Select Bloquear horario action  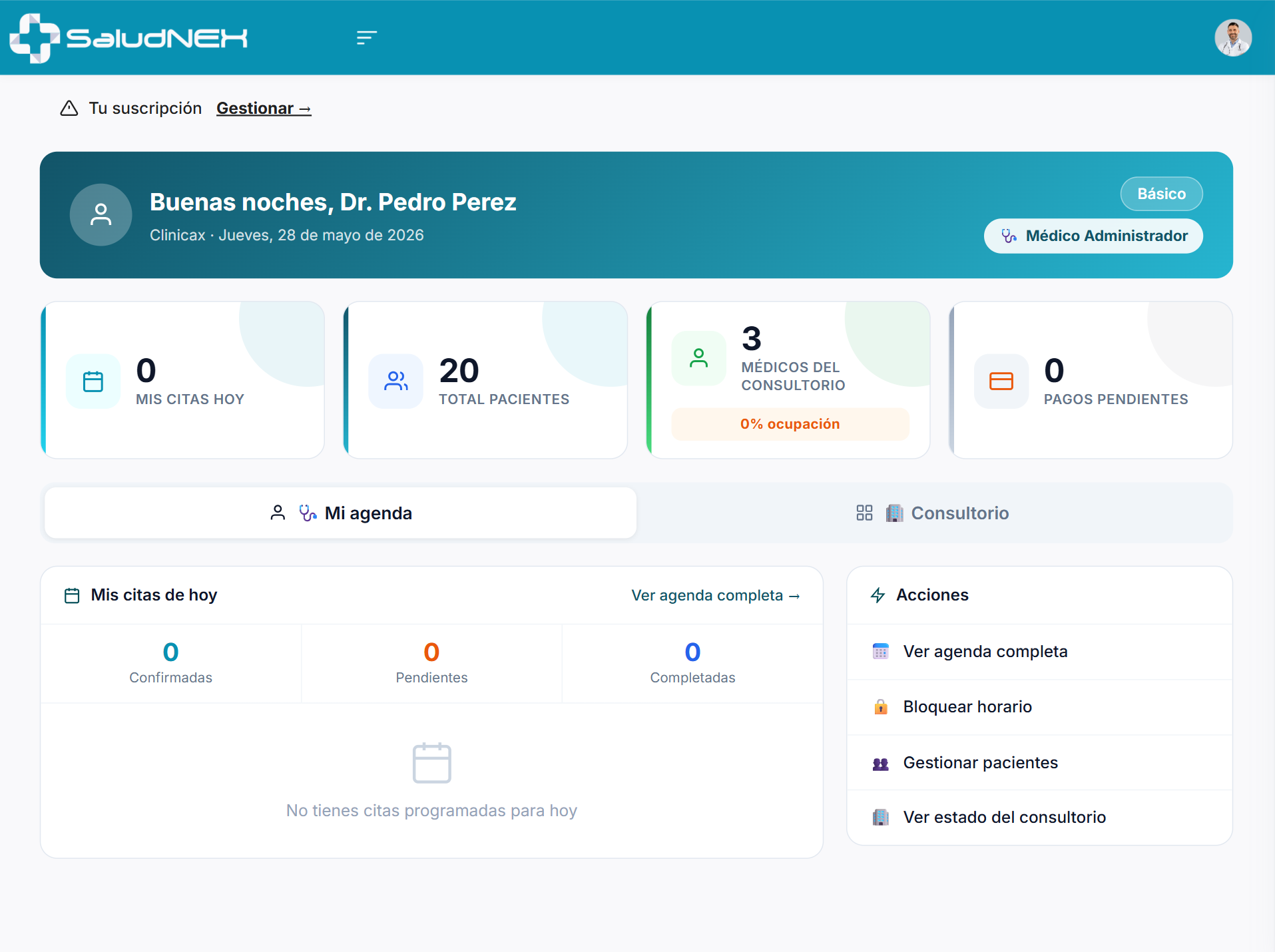point(1039,707)
